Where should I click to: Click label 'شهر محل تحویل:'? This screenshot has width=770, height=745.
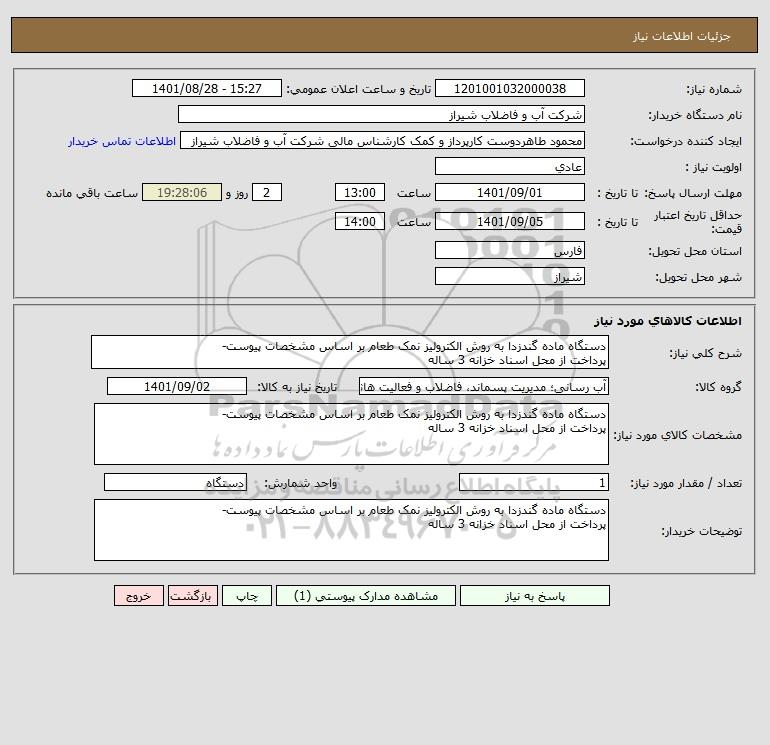click(698, 277)
